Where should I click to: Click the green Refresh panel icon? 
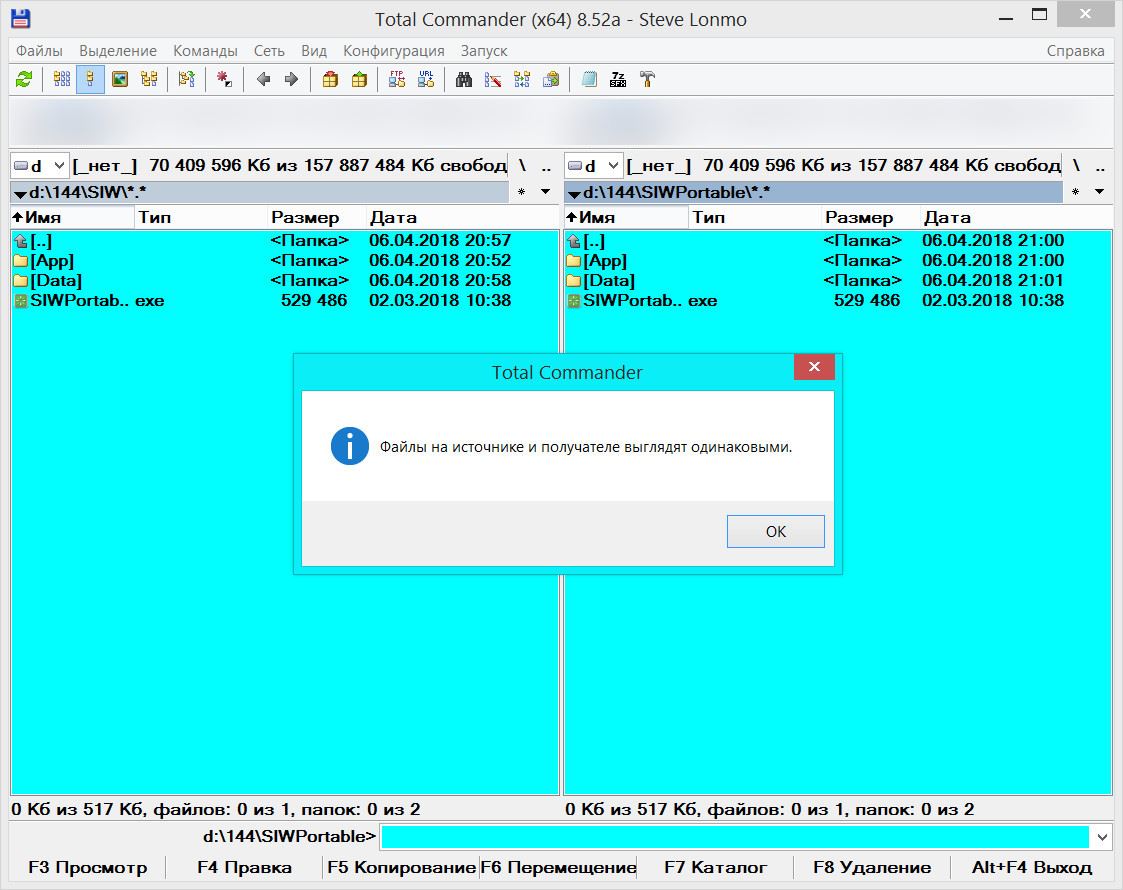[x=24, y=79]
